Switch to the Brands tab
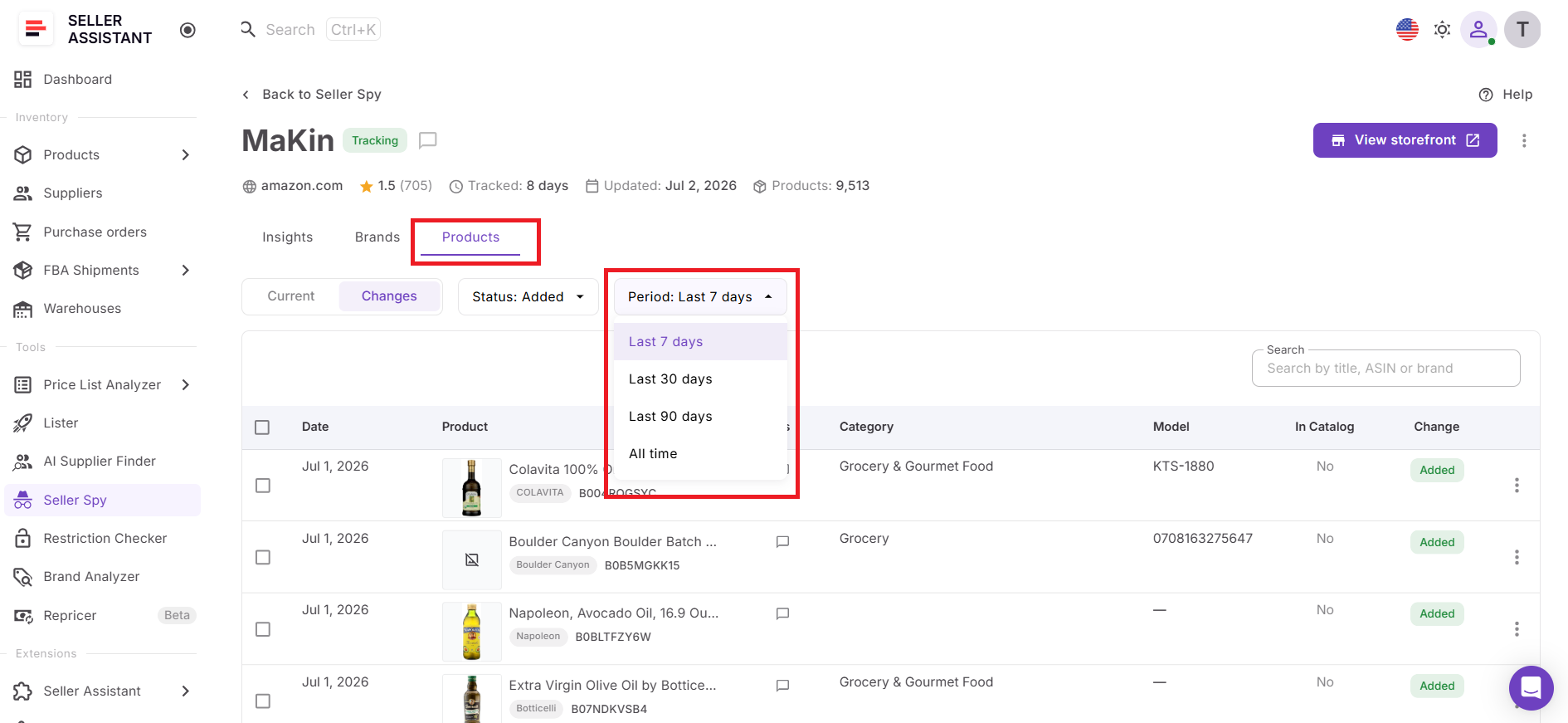The image size is (1568, 723). click(377, 237)
